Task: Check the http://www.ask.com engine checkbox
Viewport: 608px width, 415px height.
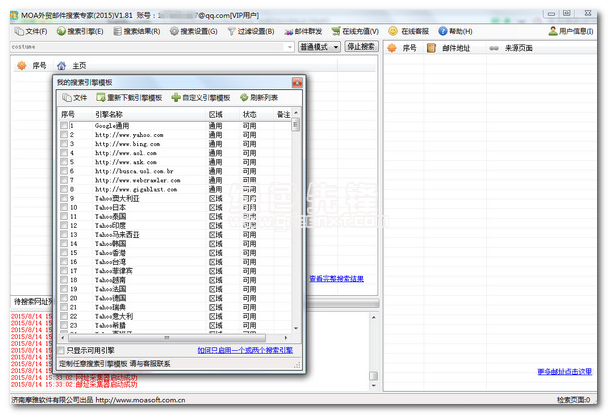Action: point(64,162)
